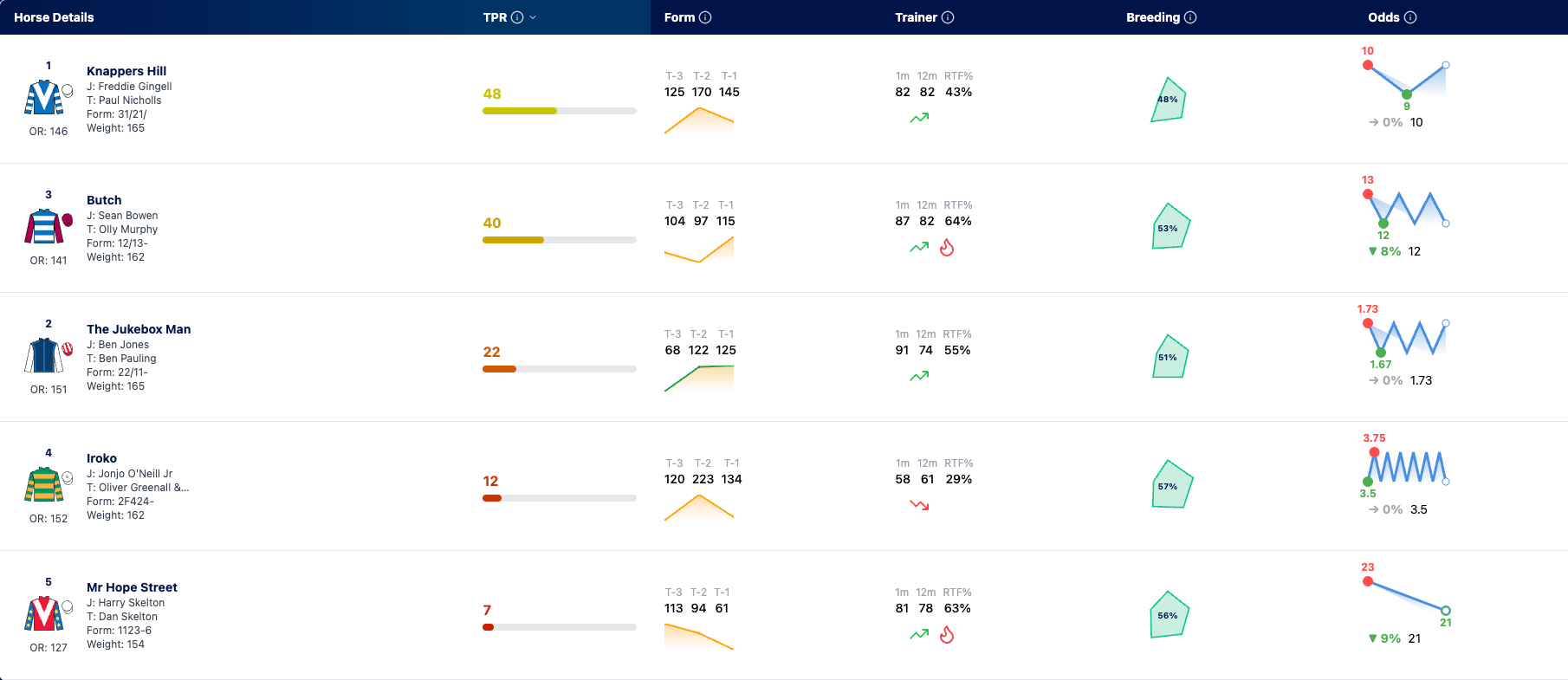Click the Trainer column info icon
Image resolution: width=1568 pixels, height=680 pixels.
tap(948, 17)
